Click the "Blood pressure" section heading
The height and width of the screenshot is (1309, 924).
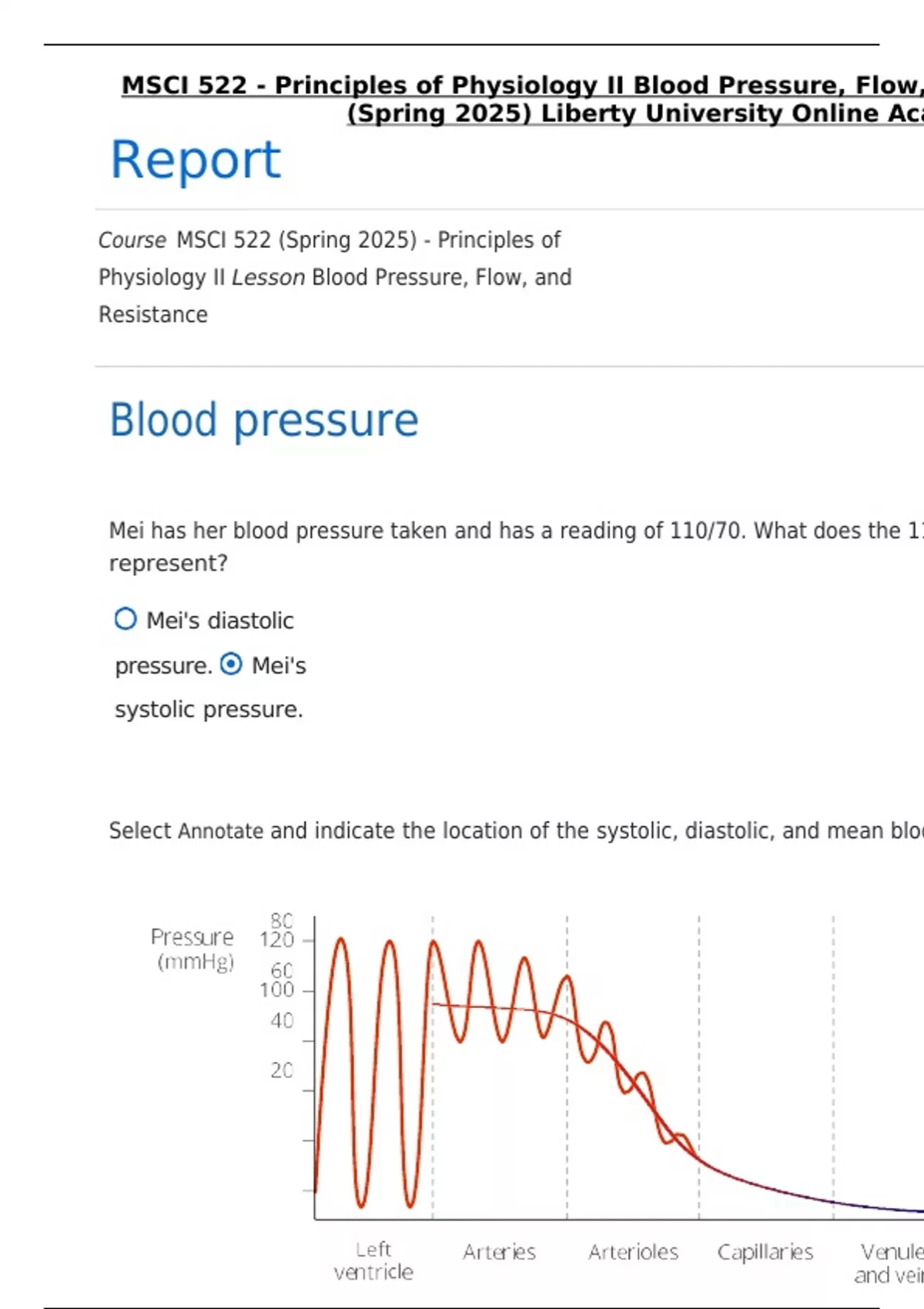[263, 420]
